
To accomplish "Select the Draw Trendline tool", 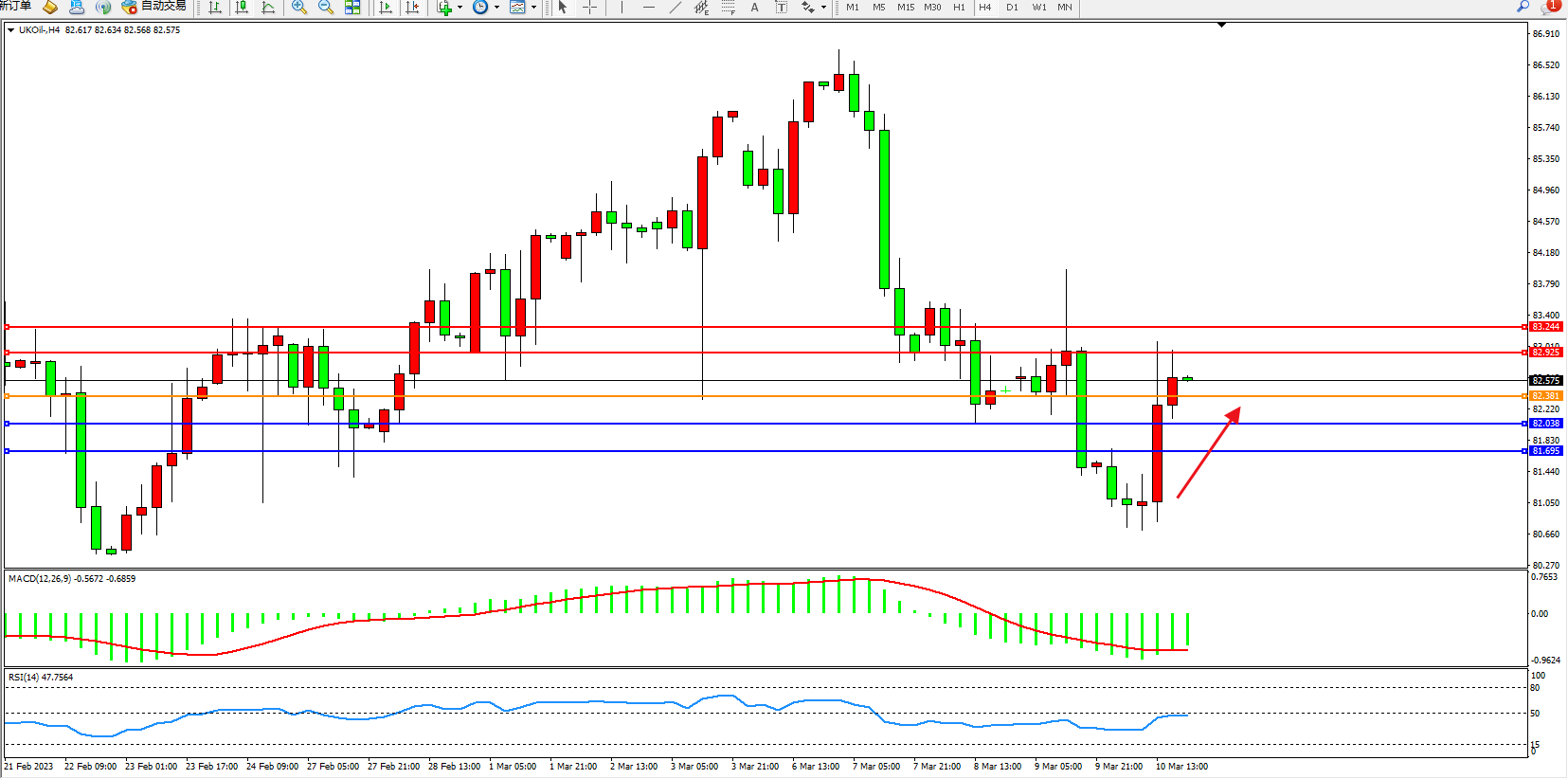I will coord(675,8).
